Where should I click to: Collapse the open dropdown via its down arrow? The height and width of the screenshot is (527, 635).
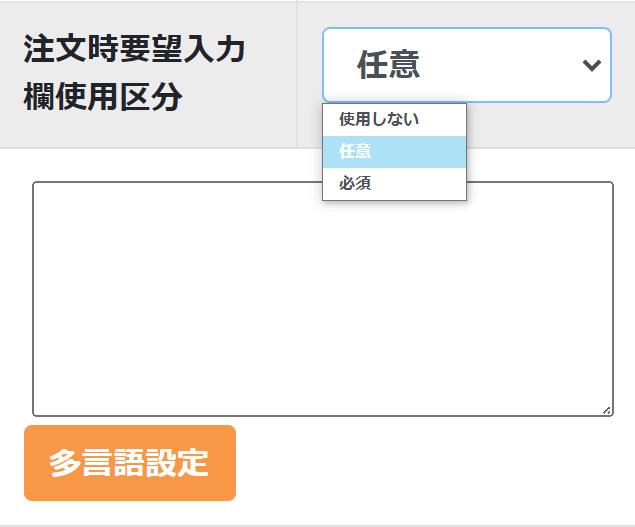point(591,65)
